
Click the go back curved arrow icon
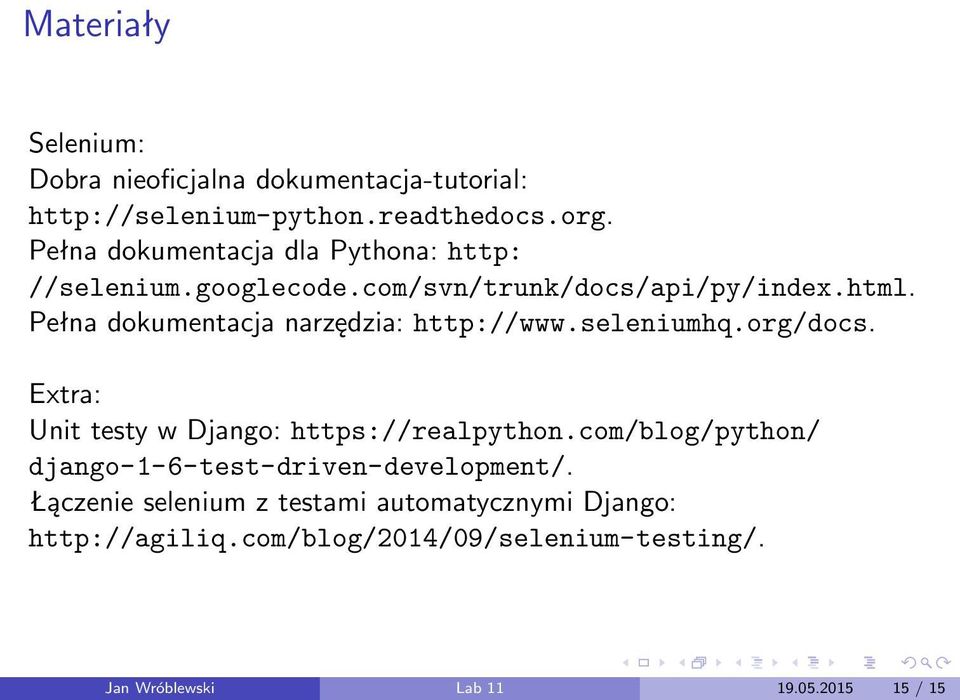(910, 663)
